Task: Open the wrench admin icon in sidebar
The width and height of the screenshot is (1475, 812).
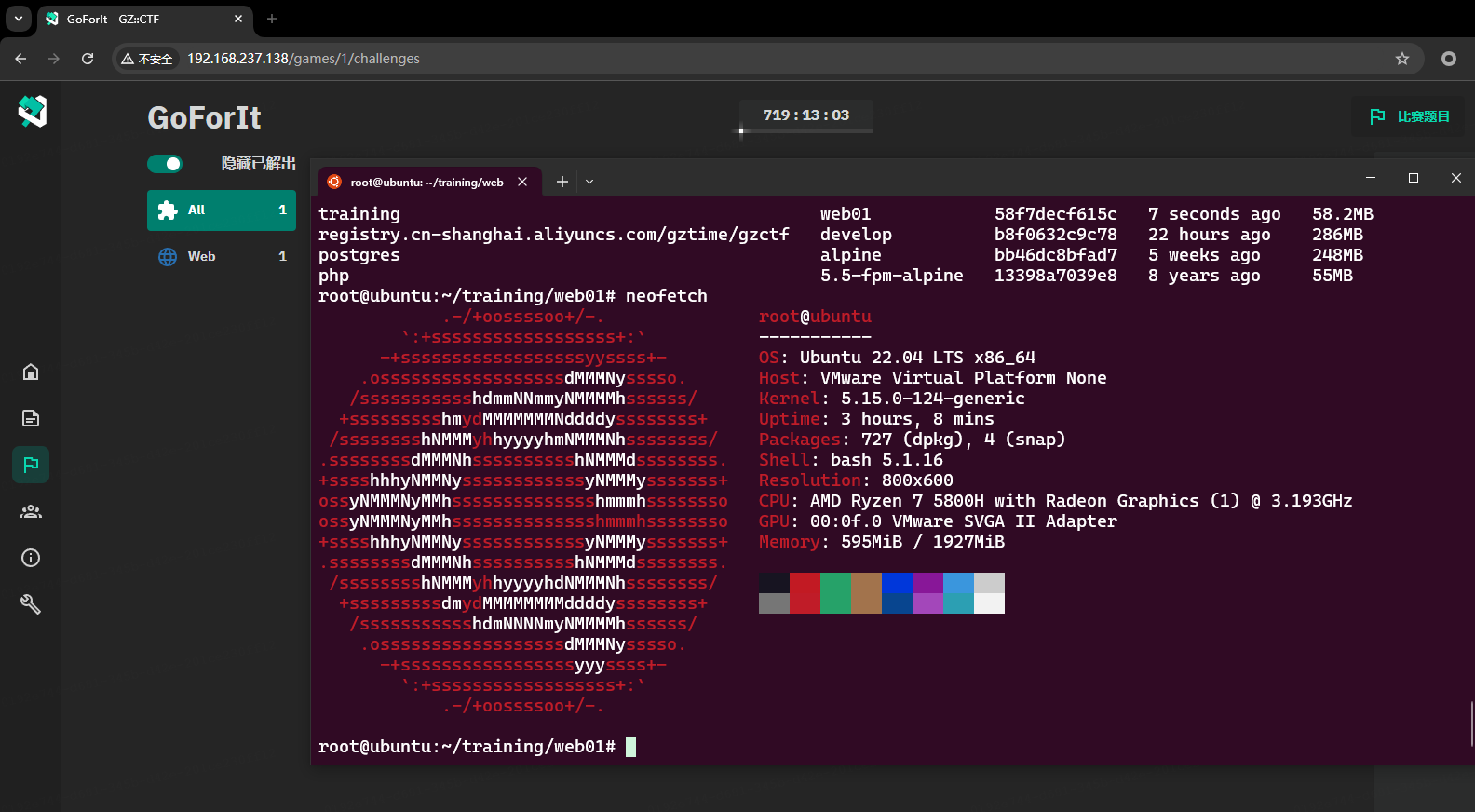Action: click(31, 604)
